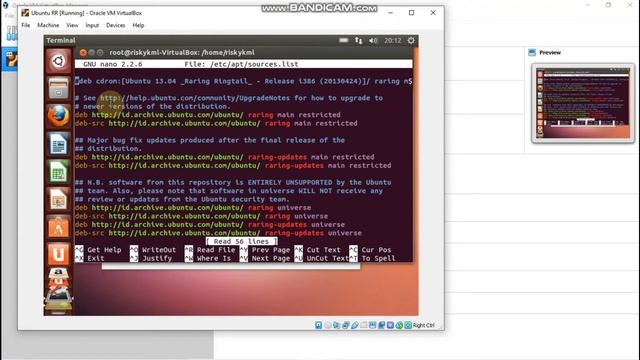The height and width of the screenshot is (360, 640).
Task: Open the Ubuntu Dash home launcher
Action: point(58,61)
